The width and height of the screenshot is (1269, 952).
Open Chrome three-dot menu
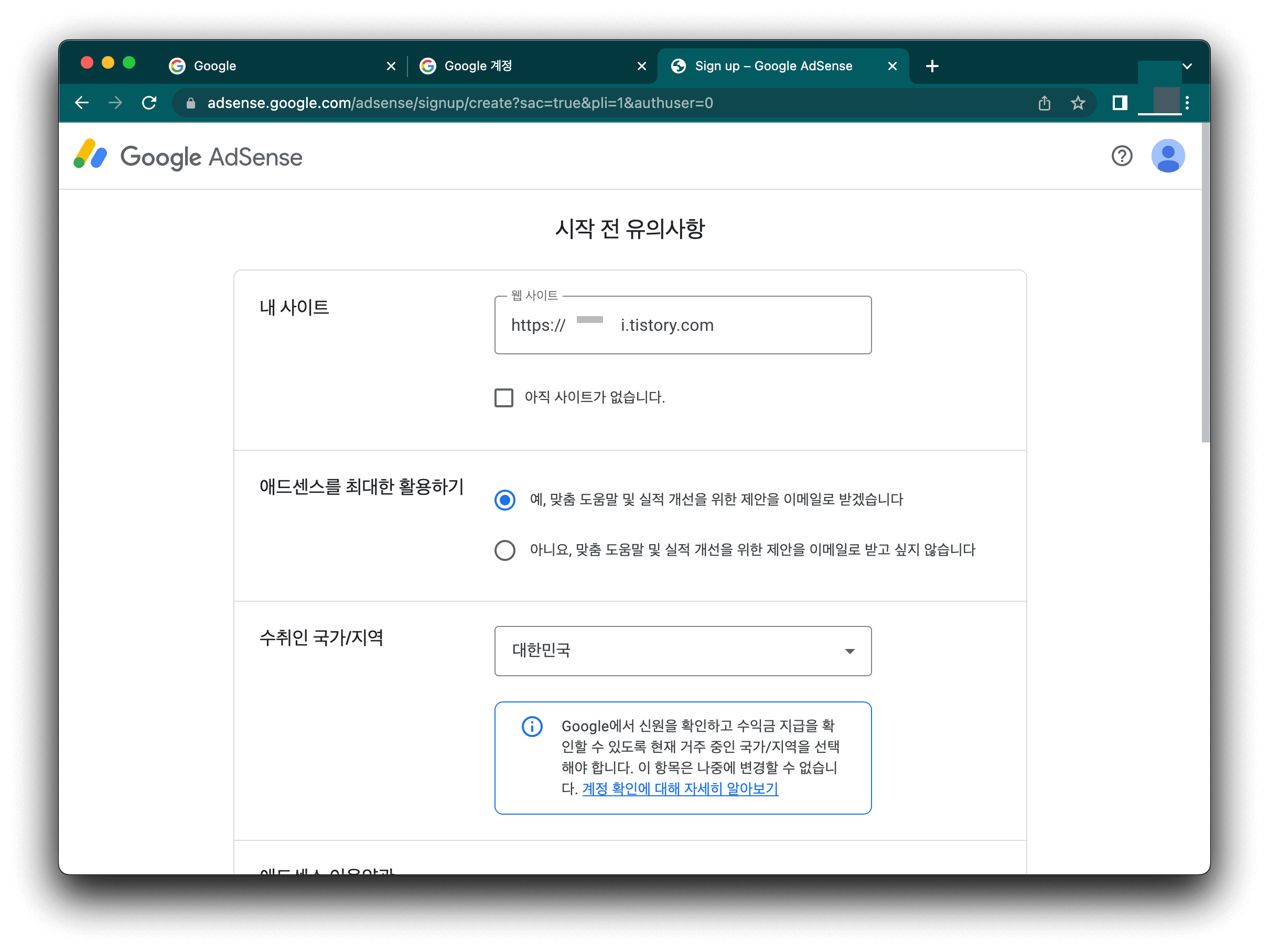point(1188,103)
